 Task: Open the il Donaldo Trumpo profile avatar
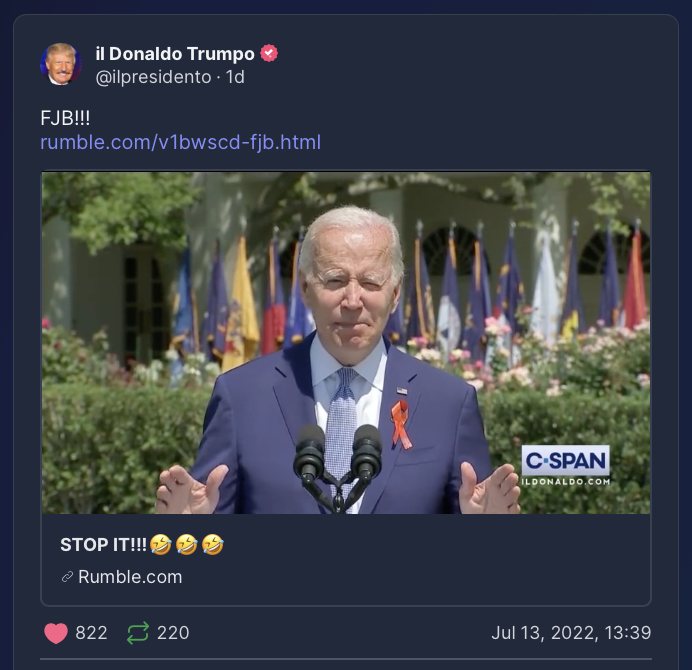point(61,64)
